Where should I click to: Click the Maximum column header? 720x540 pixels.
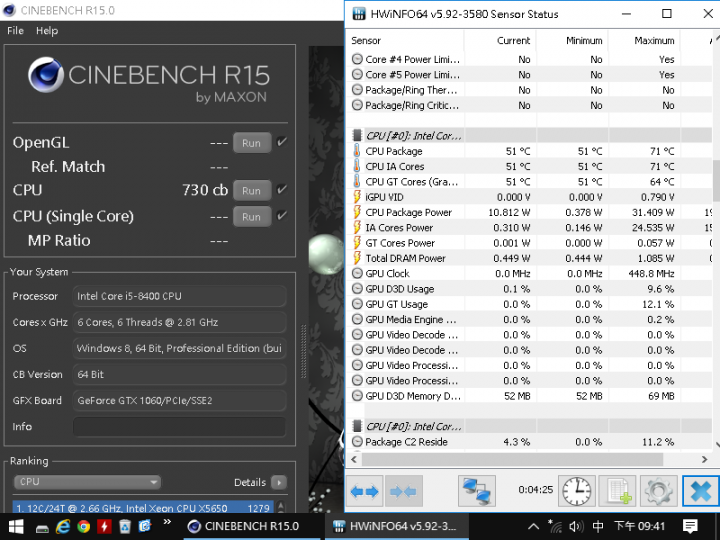[x=644, y=41]
